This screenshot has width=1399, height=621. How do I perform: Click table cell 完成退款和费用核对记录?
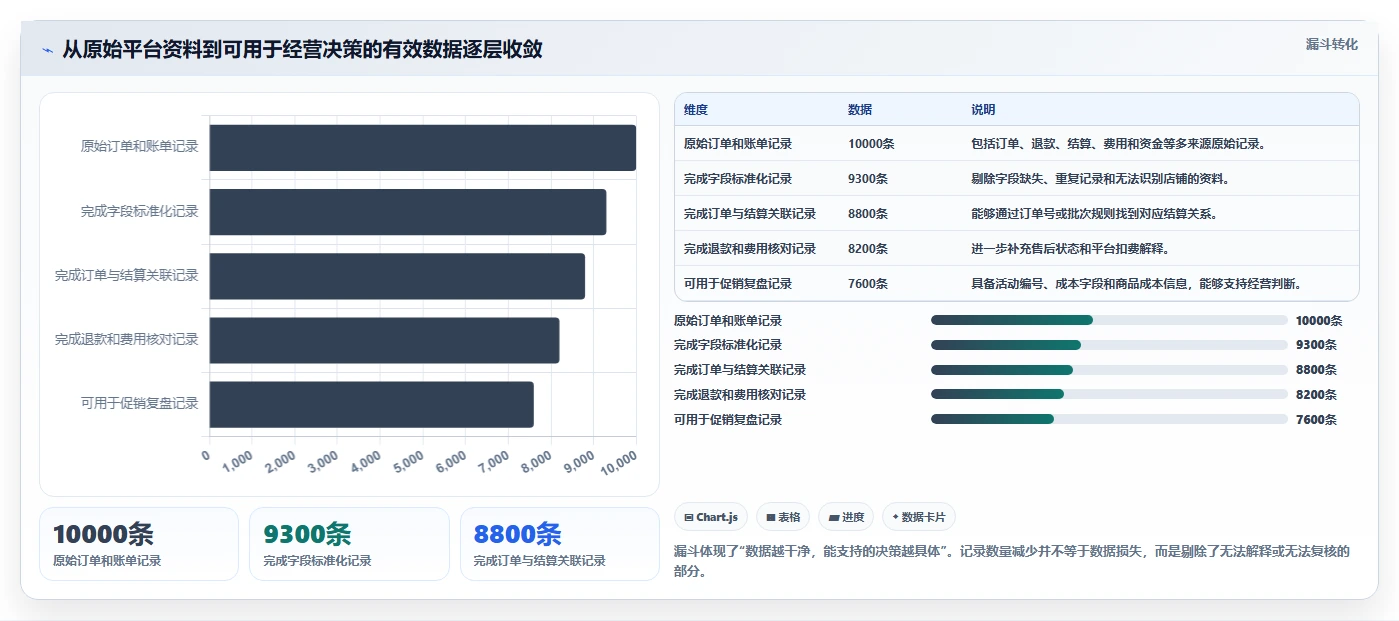[750, 249]
